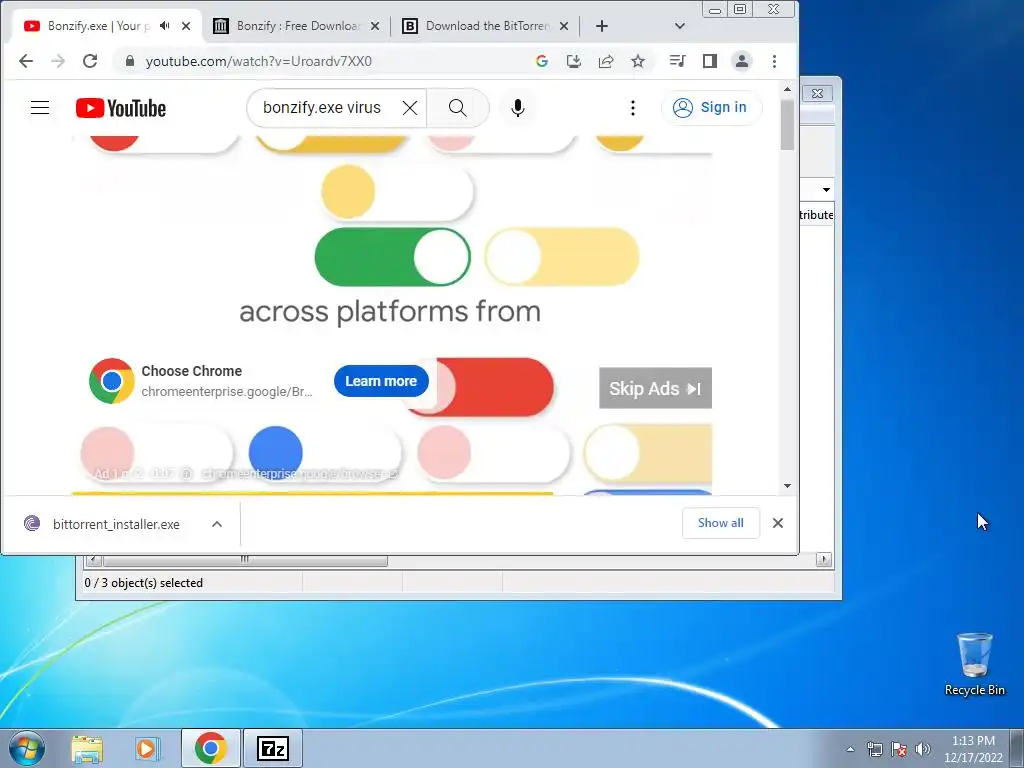
Task: Click the scroll left arrow in background window
Action: pos(93,560)
